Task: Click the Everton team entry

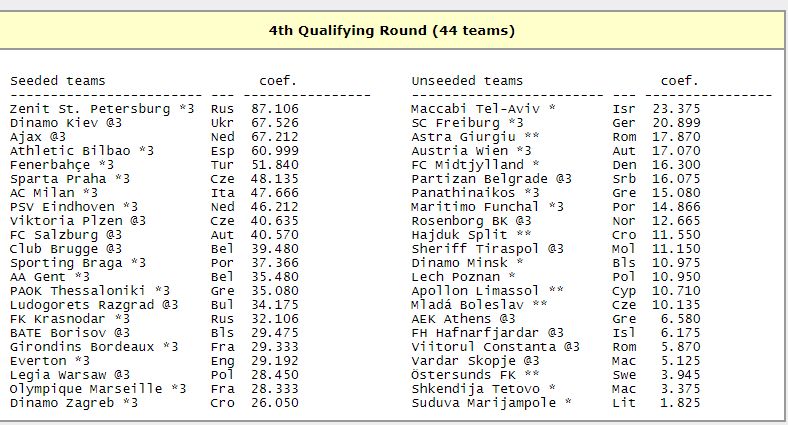Action: coord(50,361)
